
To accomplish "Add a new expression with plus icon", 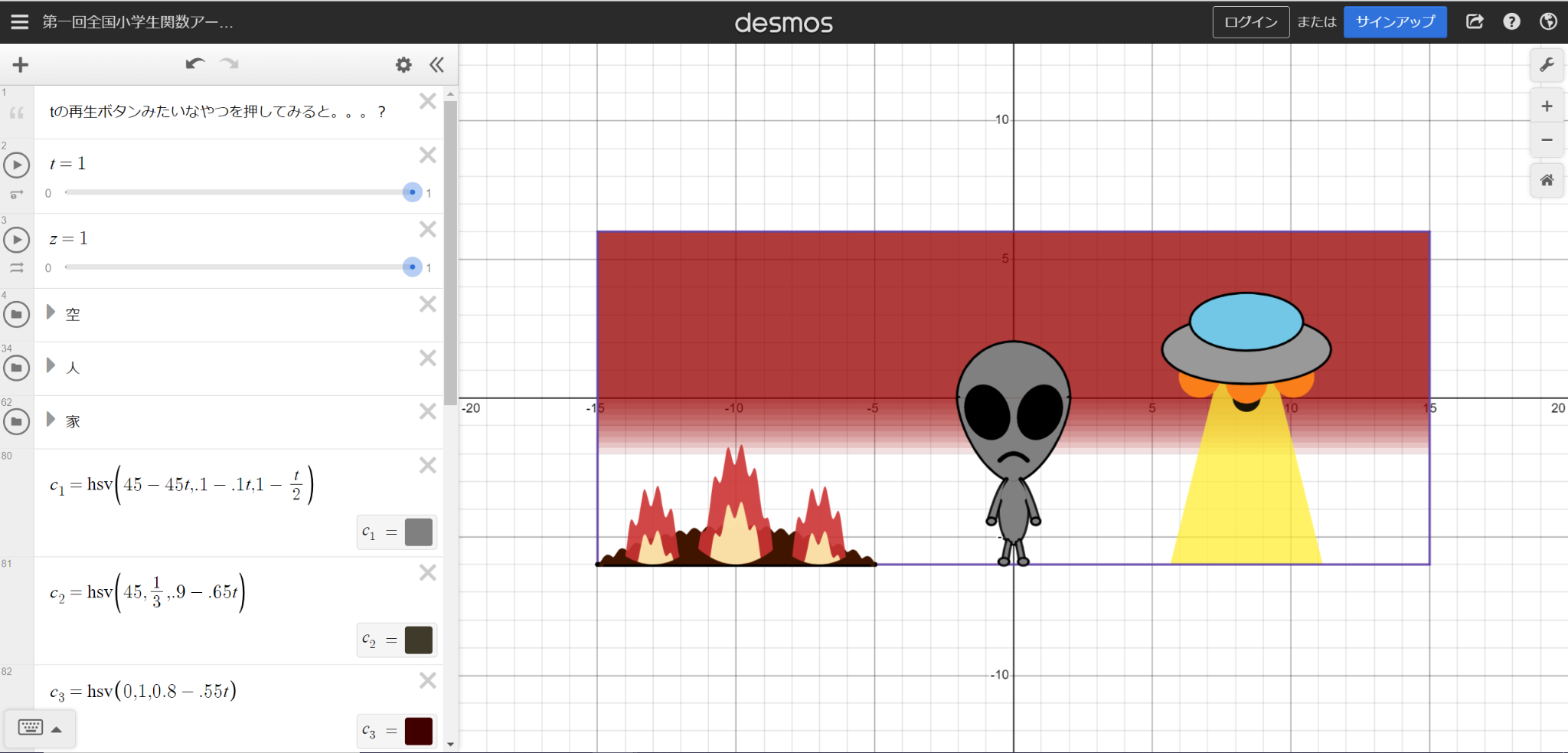I will [21, 65].
